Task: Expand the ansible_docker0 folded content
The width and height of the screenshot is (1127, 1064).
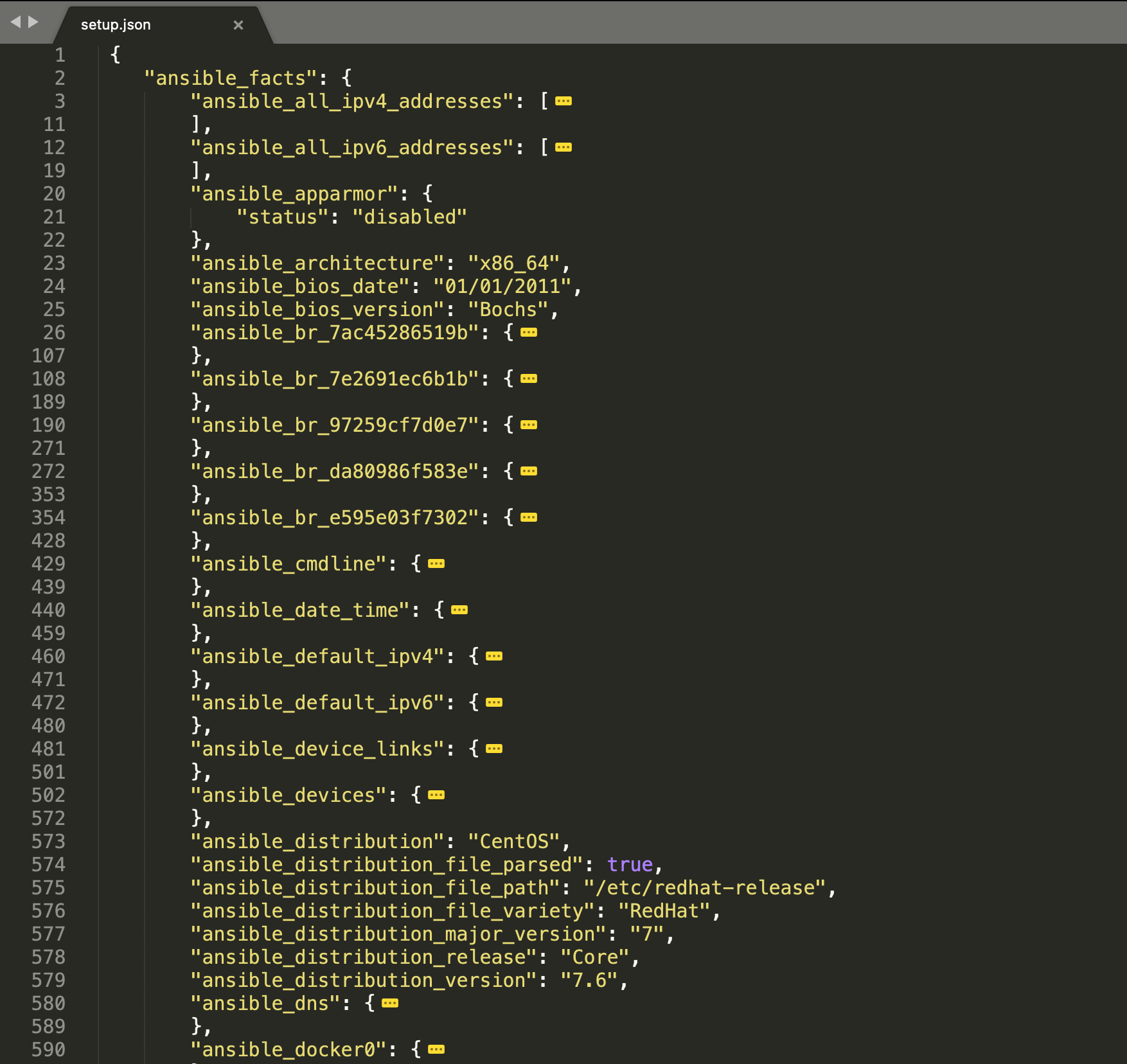Action: pos(436,1049)
